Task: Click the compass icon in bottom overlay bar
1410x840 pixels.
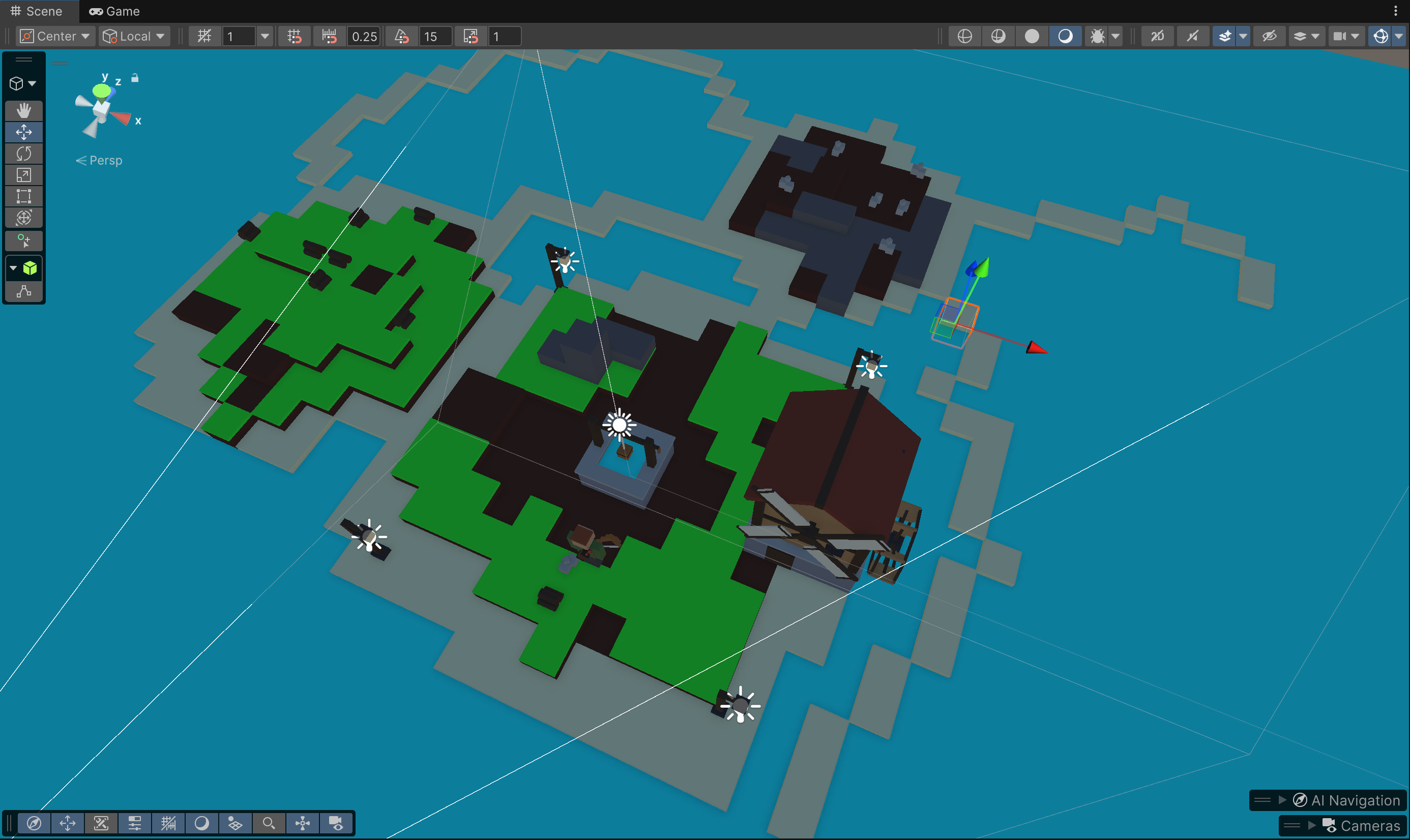Action: click(34, 823)
